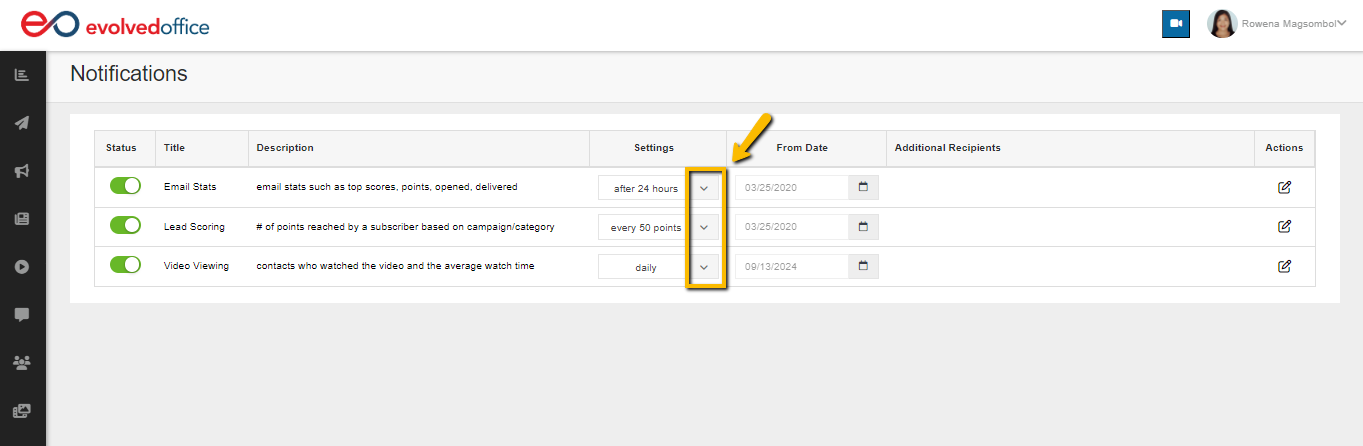Open the dashboard chart icon in sidebar

[22, 75]
